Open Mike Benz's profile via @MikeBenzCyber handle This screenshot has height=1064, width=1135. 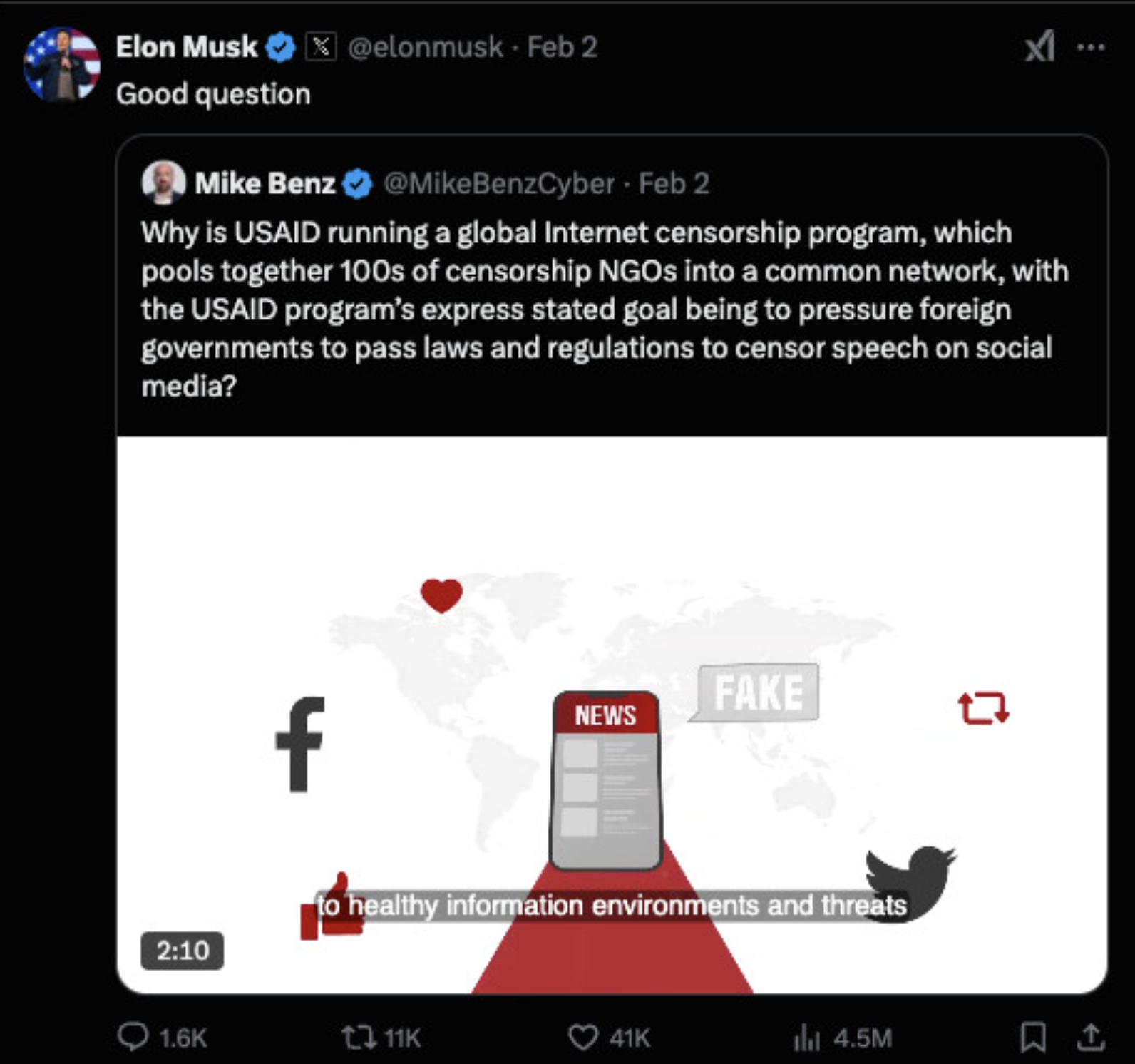(498, 183)
